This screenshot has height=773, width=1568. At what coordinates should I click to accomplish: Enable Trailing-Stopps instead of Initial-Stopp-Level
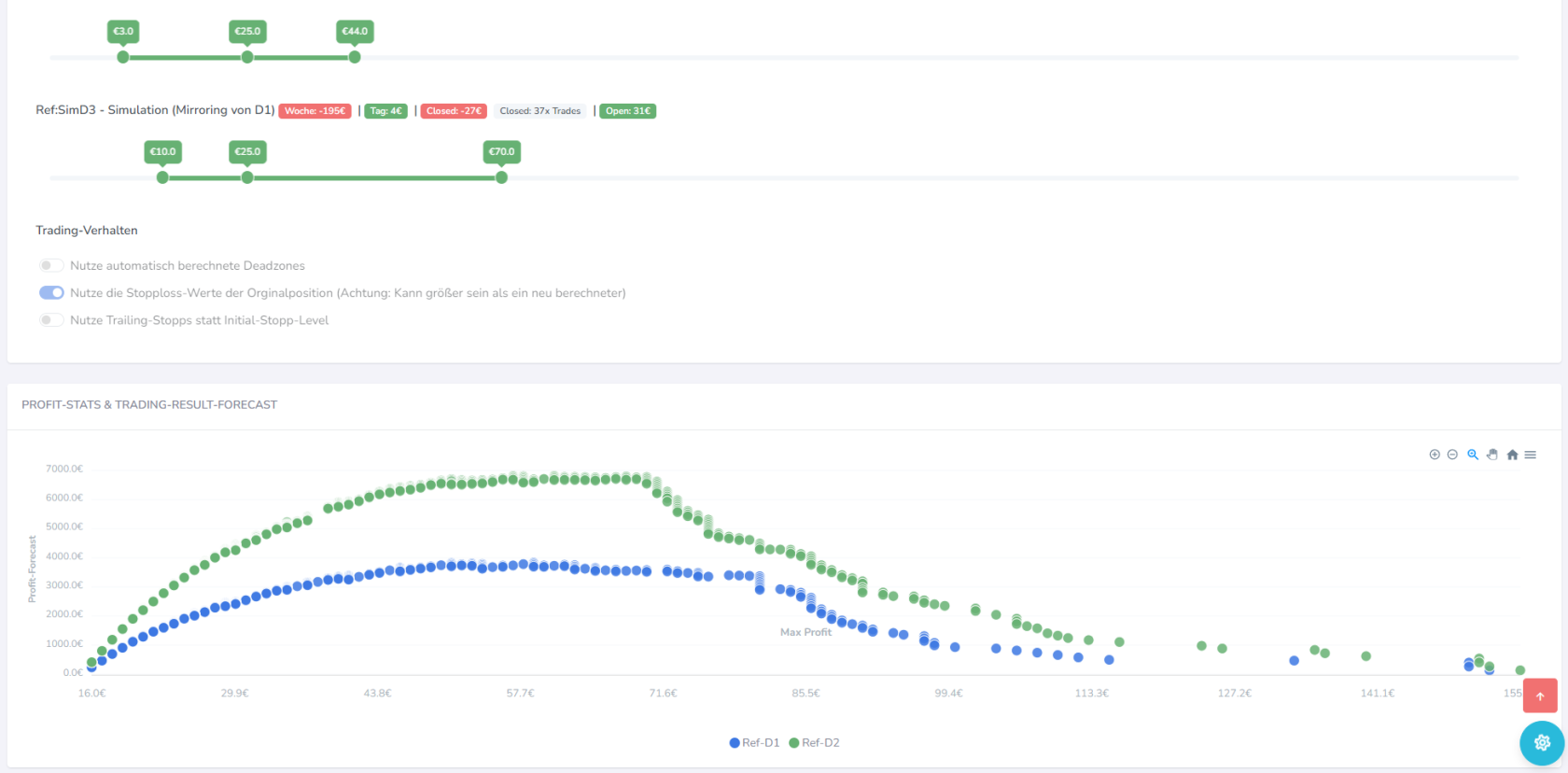[x=51, y=320]
